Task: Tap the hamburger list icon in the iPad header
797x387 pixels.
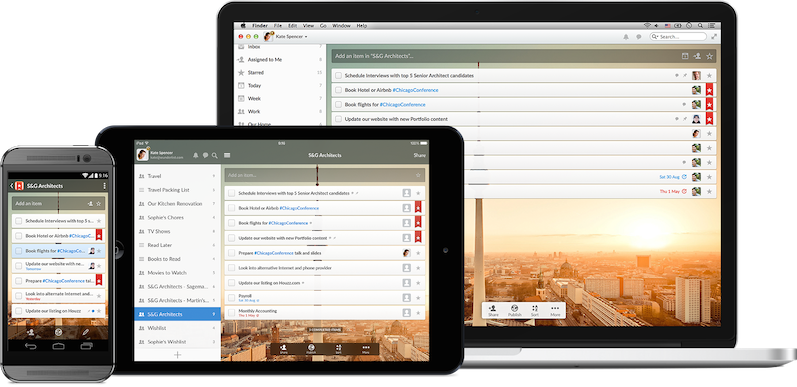Action: click(227, 155)
